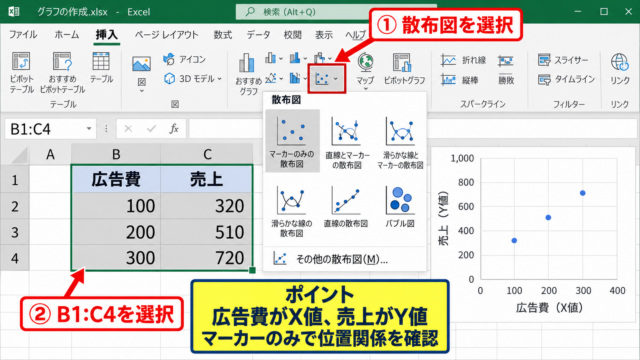The image size is (640, 360).
Task: Select column C header
Action: pyautogui.click(x=207, y=154)
